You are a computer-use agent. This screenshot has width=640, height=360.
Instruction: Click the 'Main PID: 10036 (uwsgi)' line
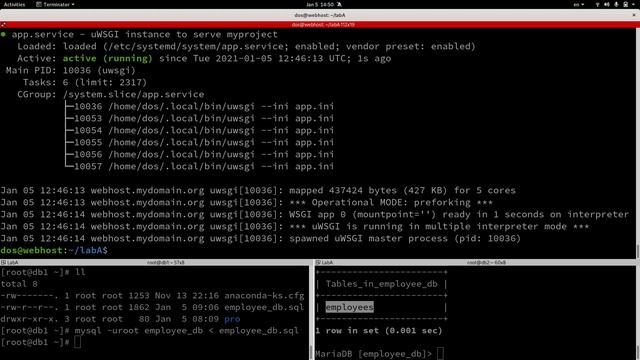tap(71, 70)
